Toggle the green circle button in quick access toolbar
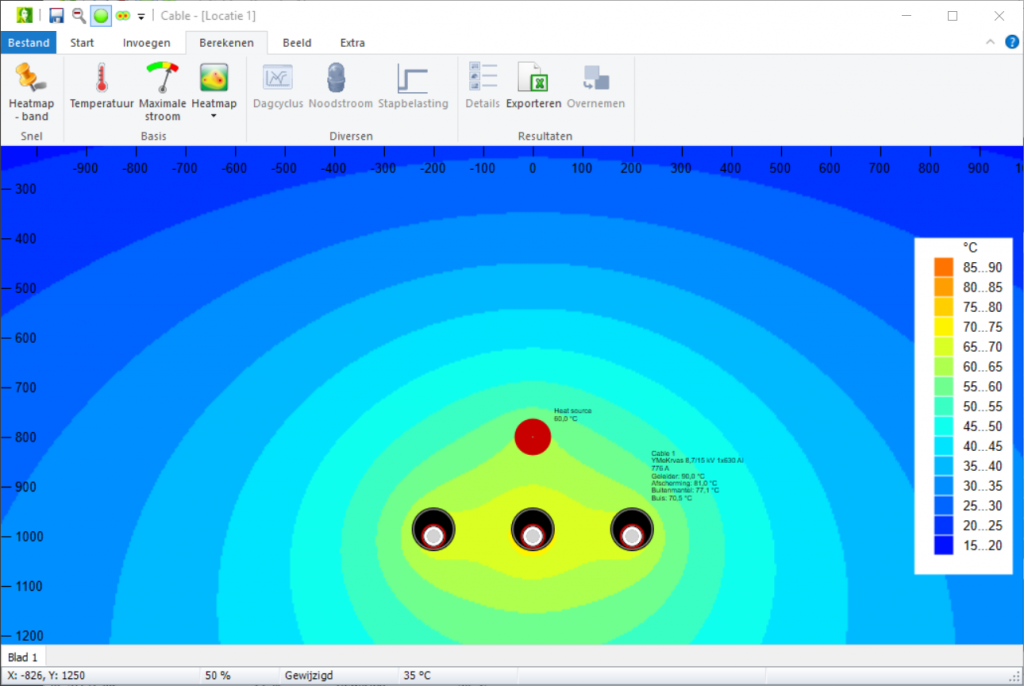 pyautogui.click(x=100, y=15)
